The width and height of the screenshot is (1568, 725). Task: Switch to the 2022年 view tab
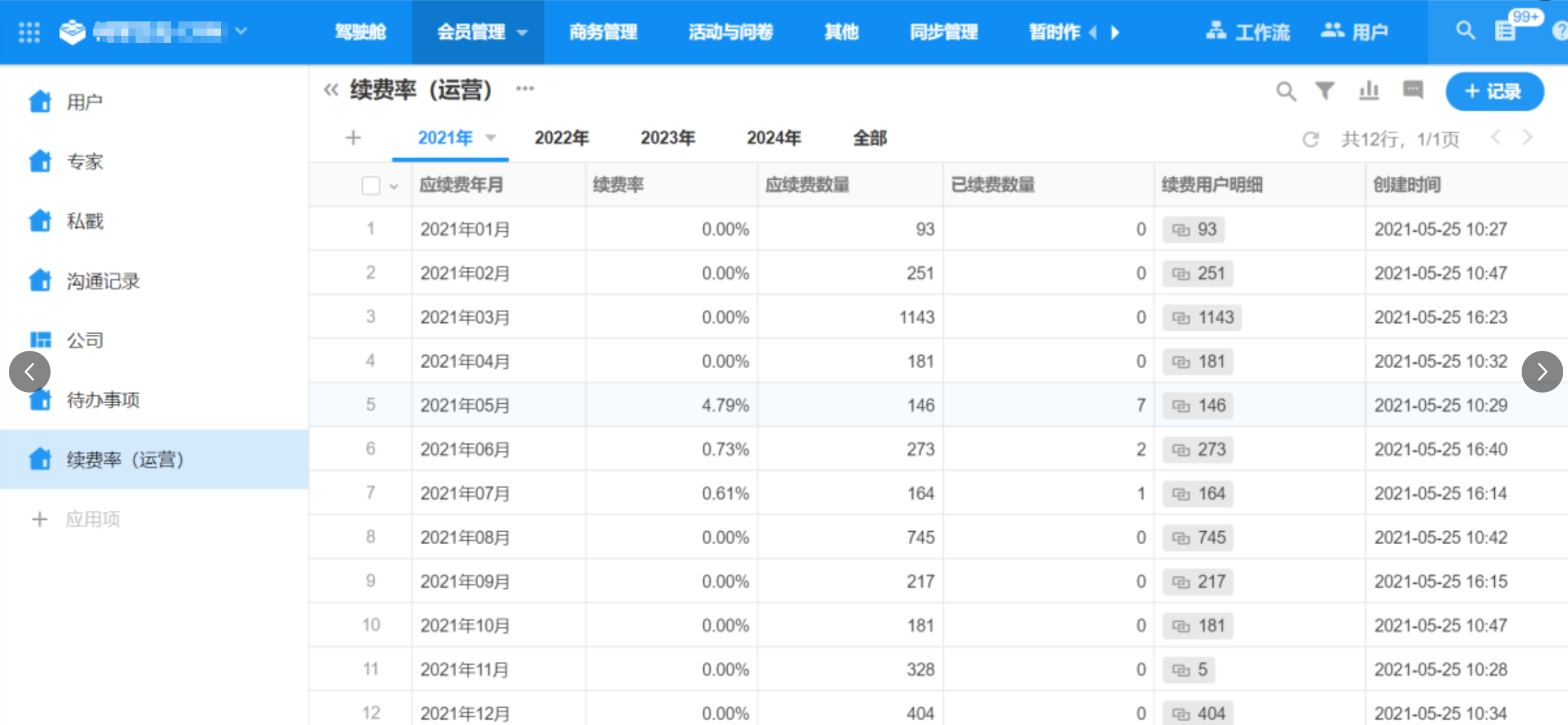tap(561, 137)
